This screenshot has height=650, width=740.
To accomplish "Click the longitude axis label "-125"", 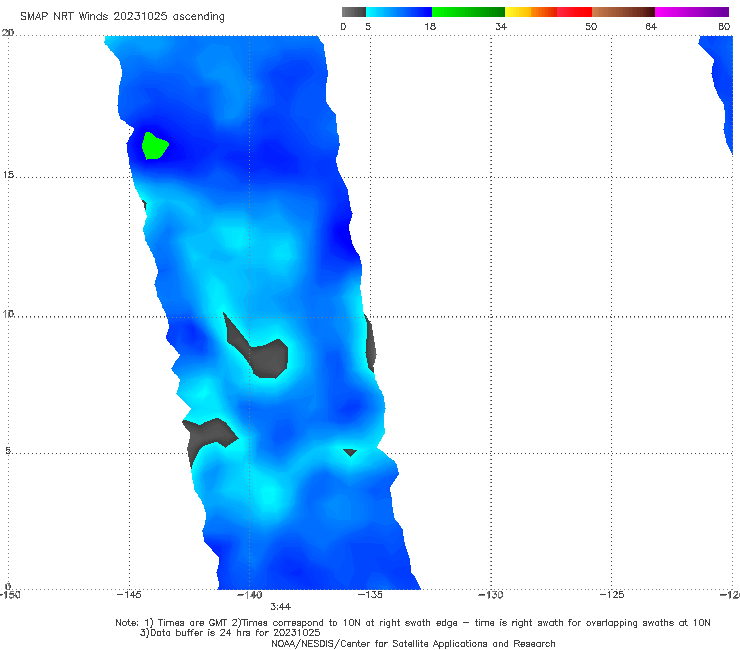I will 612,594.
